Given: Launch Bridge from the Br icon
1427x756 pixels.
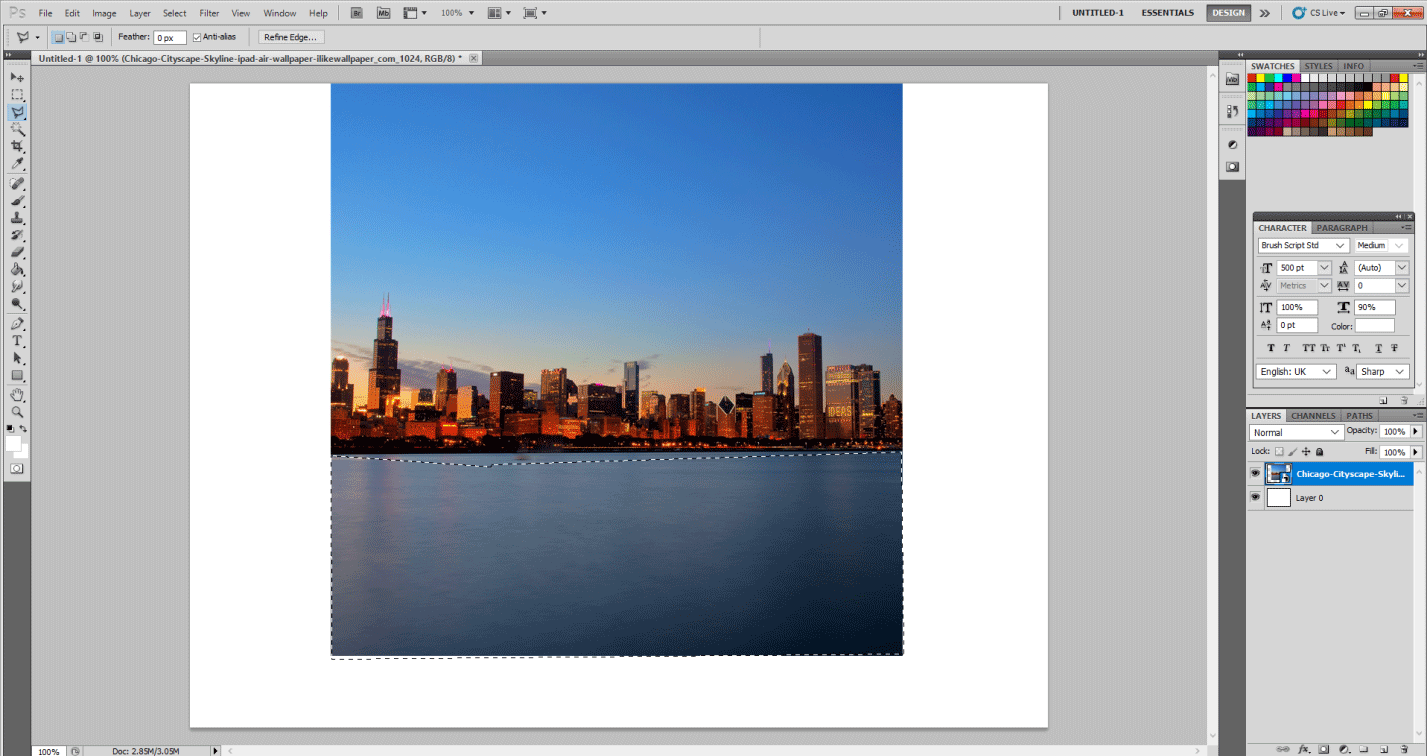Looking at the screenshot, I should click(x=358, y=13).
